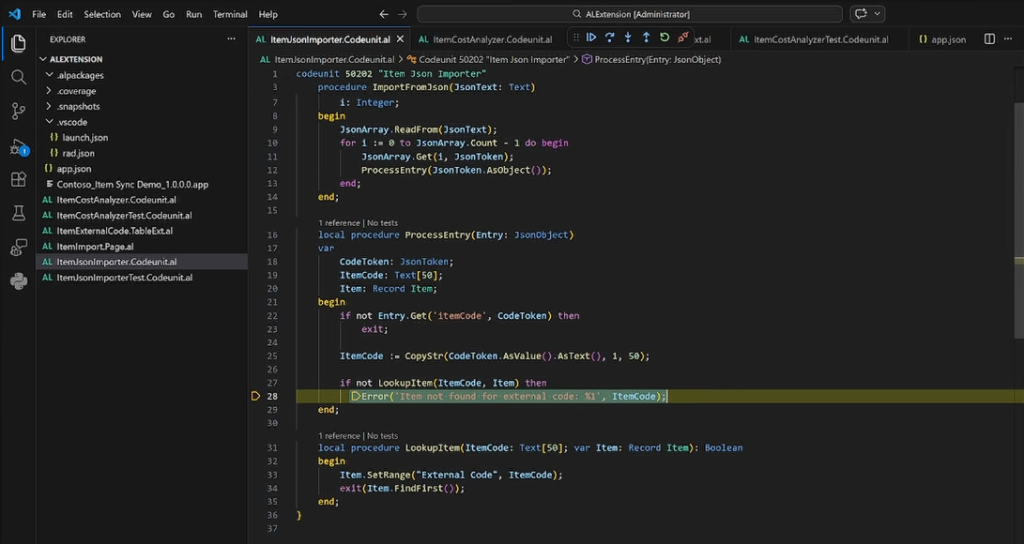Viewport: 1024px width, 544px height.
Task: Select ItemJsonImporter.Codeunit.al in explorer
Action: click(x=117, y=262)
